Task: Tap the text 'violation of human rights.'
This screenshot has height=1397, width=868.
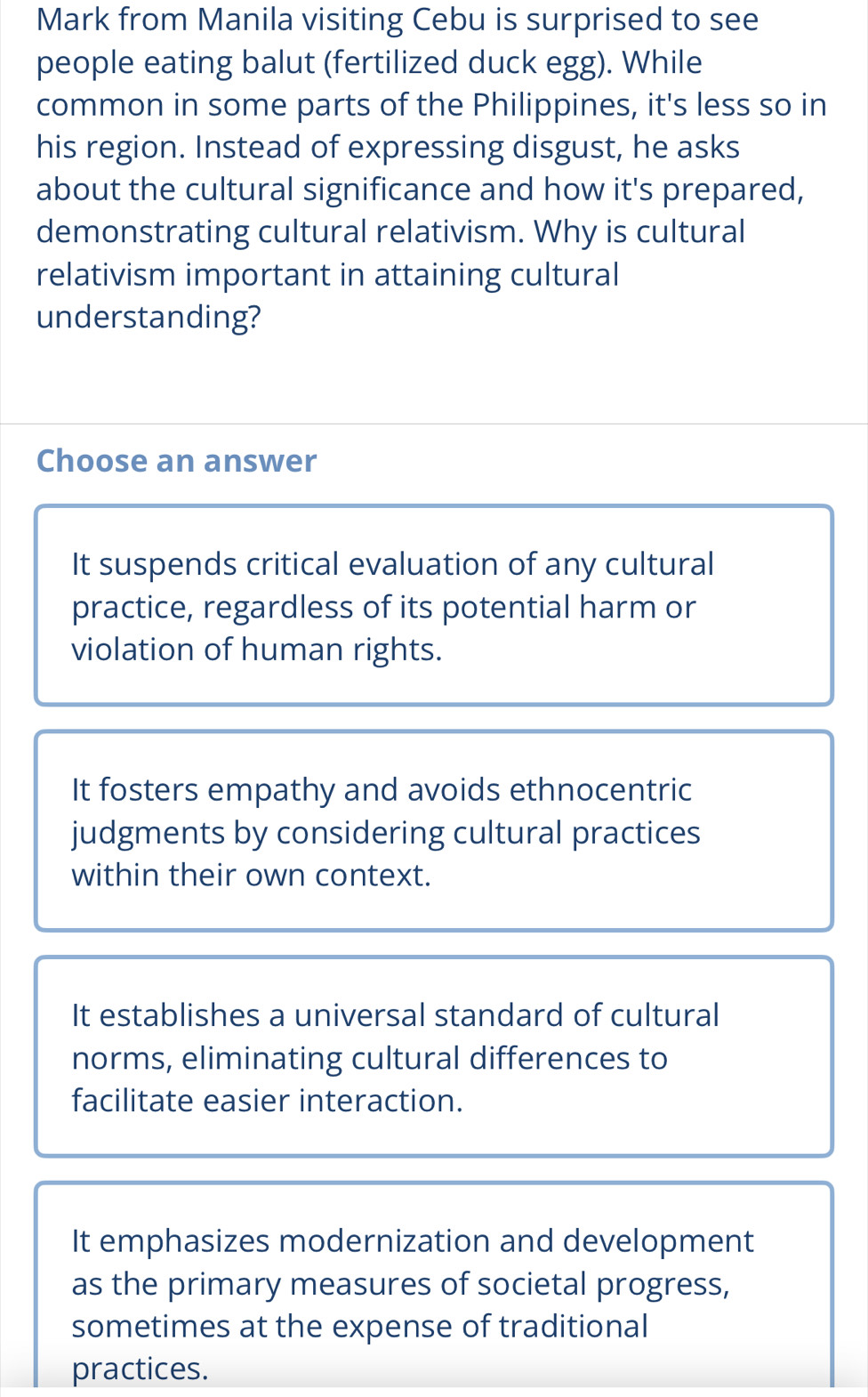Action: pyautogui.click(x=257, y=650)
